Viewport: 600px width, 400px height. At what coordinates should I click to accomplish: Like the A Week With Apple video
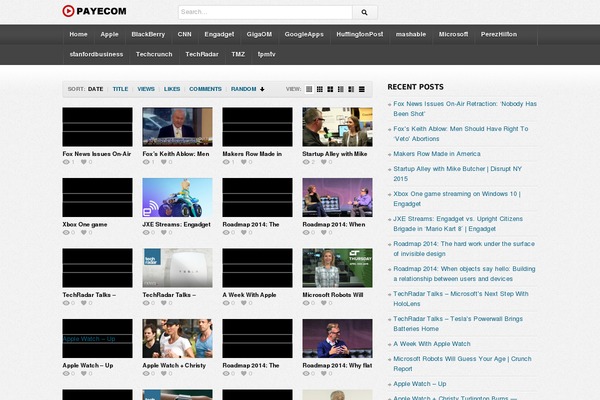click(x=243, y=303)
